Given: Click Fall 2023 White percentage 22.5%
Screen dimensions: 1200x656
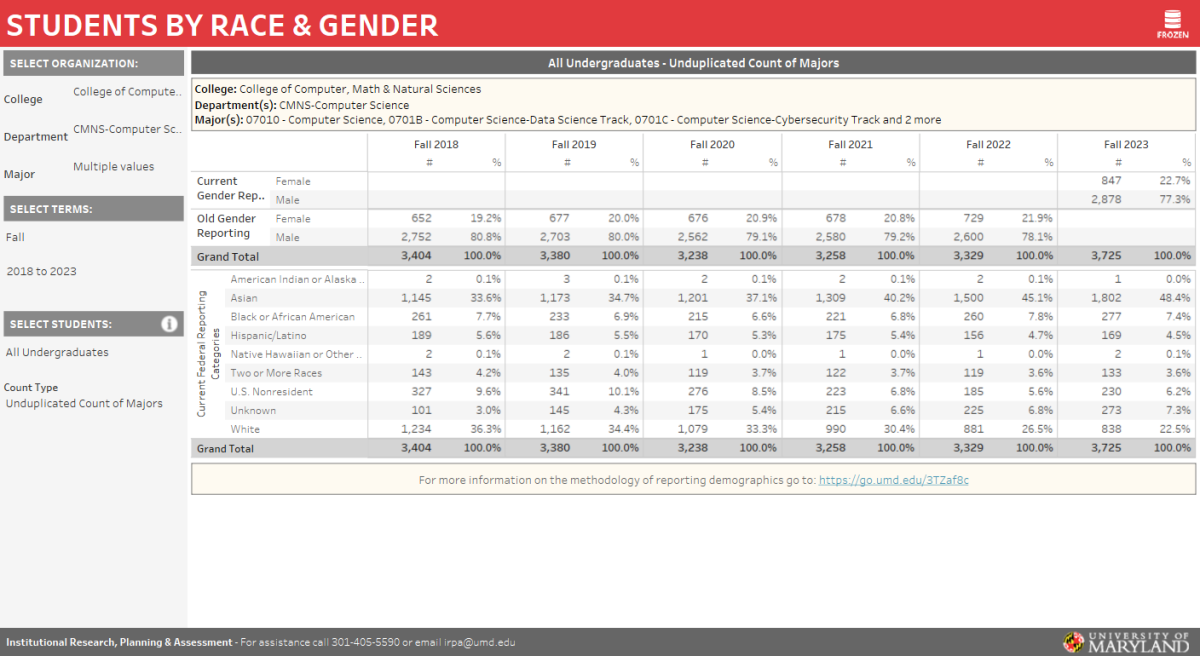Looking at the screenshot, I should [x=1174, y=429].
